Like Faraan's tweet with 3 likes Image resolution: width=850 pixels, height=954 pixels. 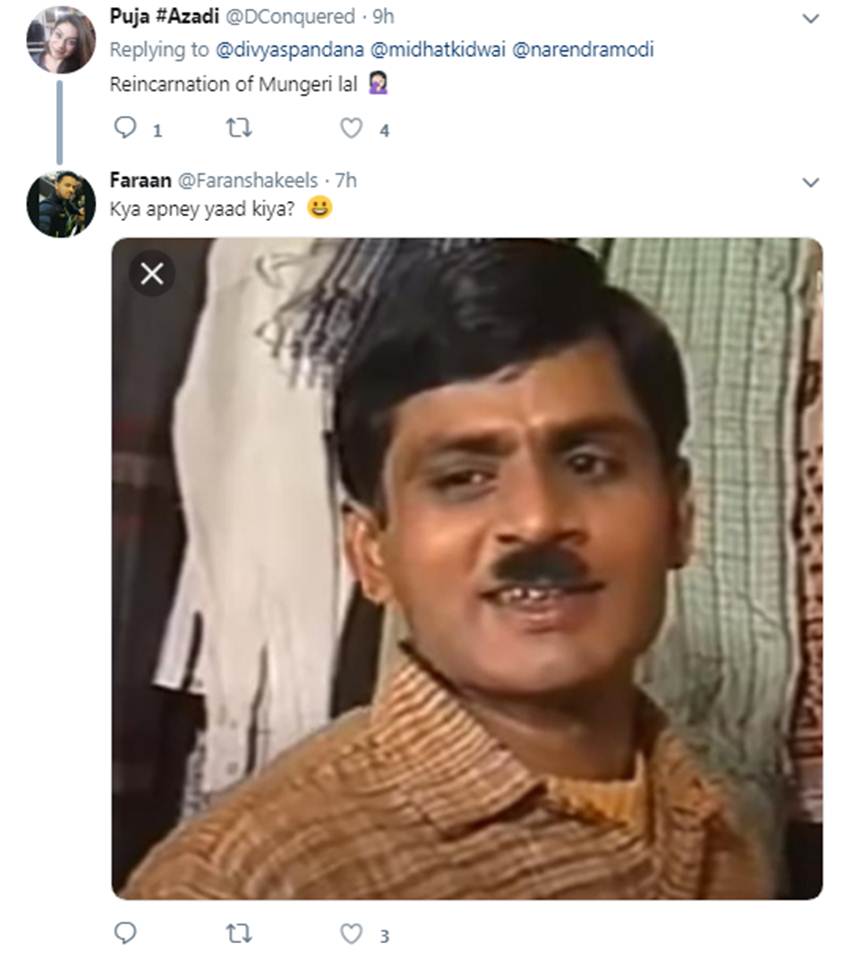(x=351, y=933)
